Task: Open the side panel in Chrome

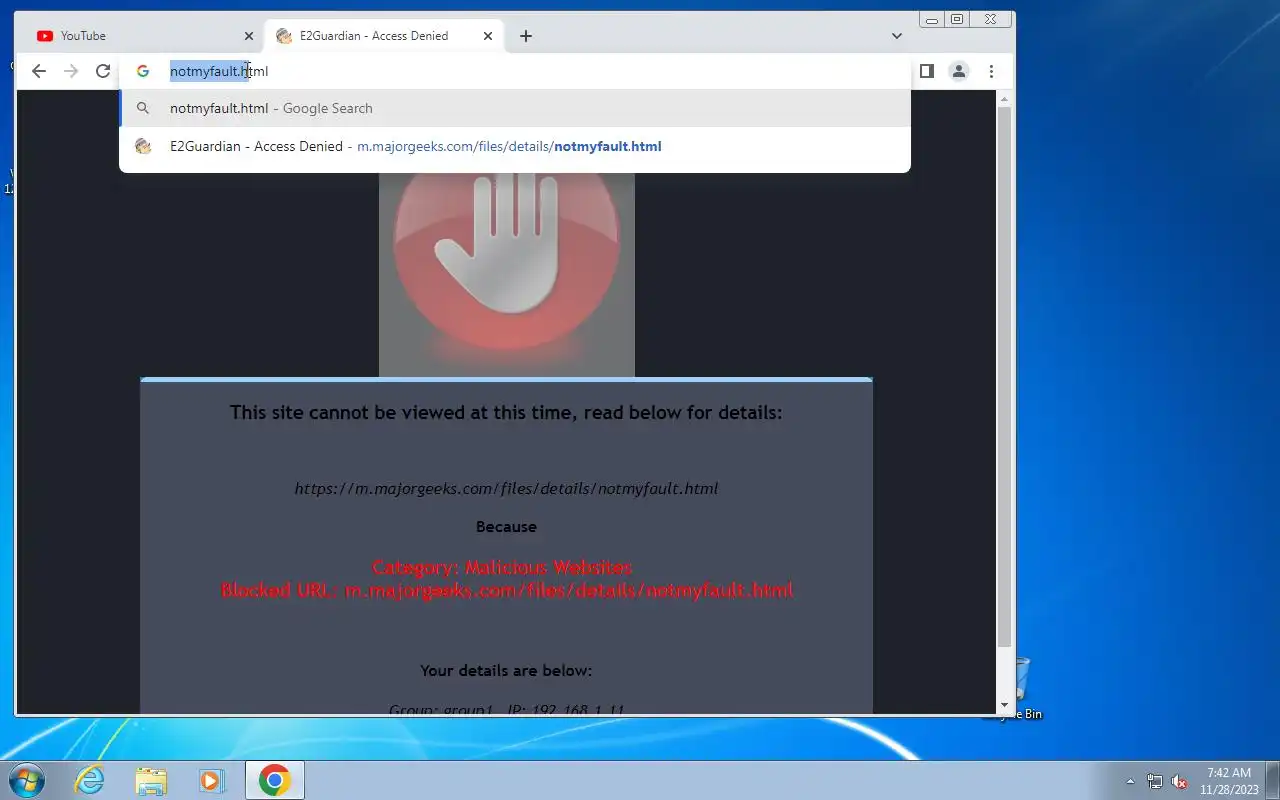Action: [x=927, y=71]
